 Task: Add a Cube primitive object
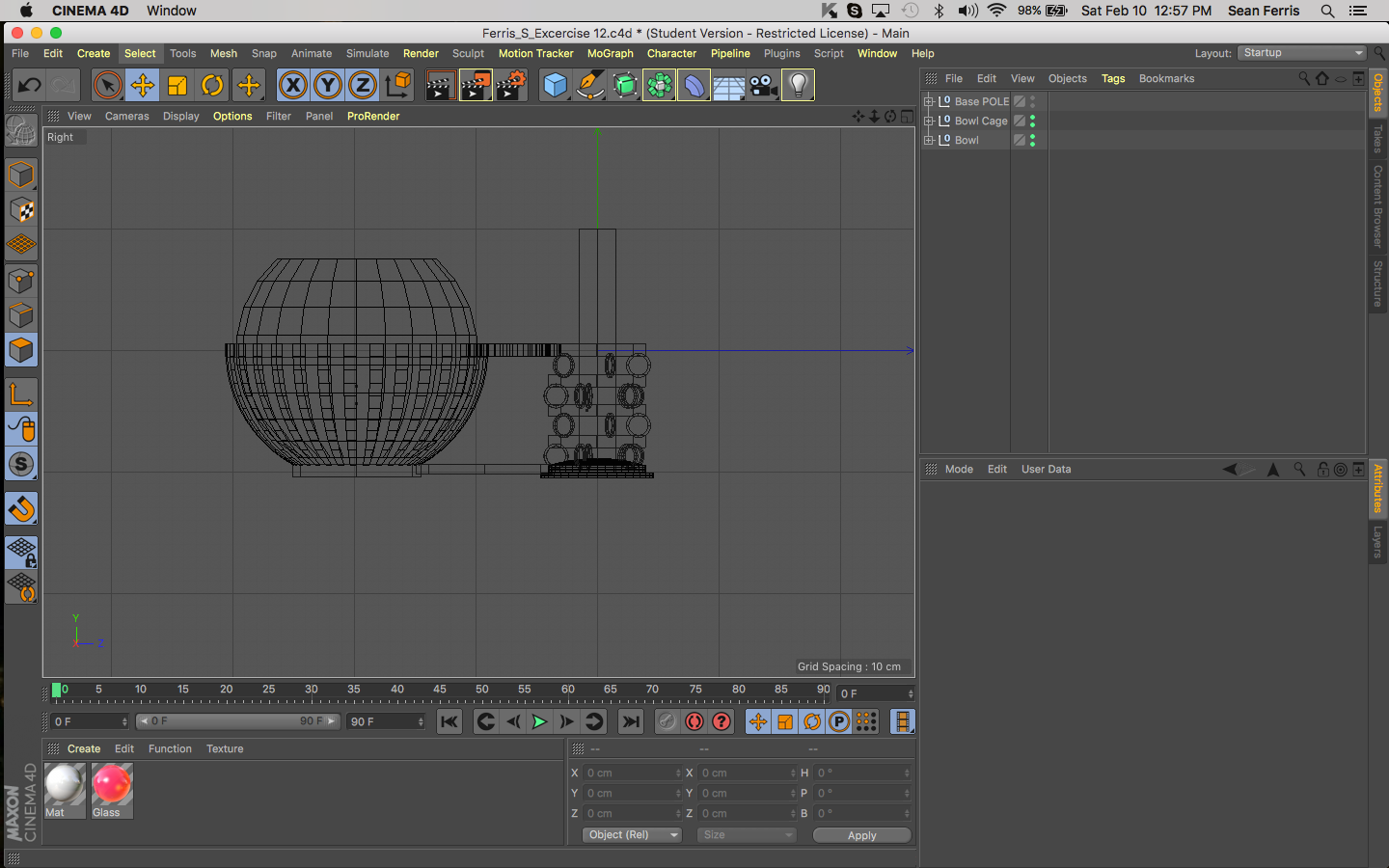click(x=555, y=86)
